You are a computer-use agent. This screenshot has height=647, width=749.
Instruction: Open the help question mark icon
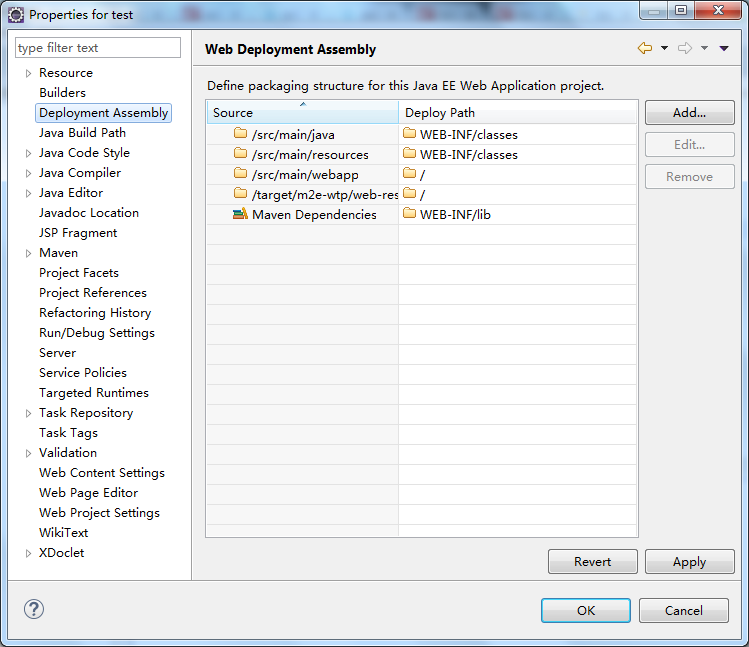click(x=34, y=609)
